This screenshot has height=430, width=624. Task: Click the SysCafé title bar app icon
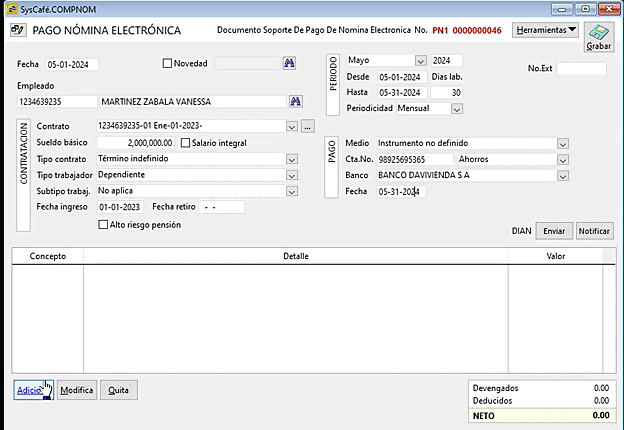[x=12, y=9]
